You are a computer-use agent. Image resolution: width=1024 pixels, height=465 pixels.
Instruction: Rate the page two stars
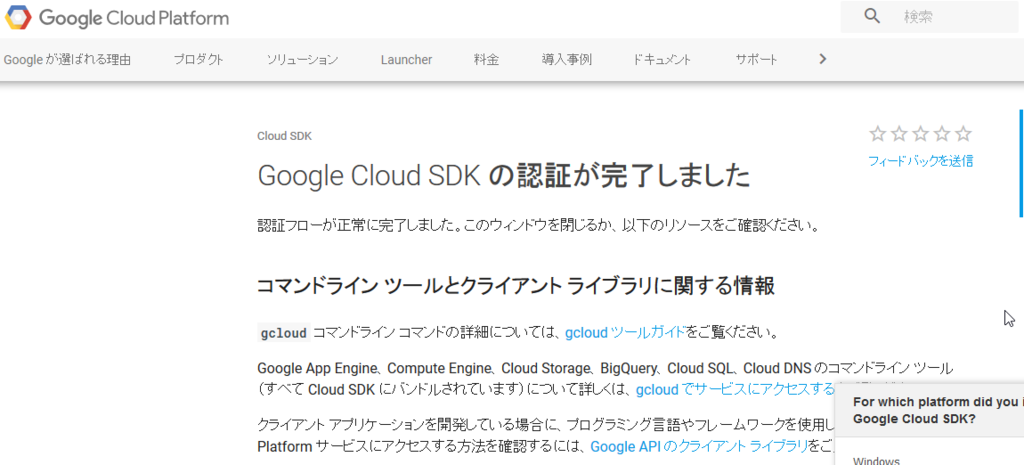pos(899,135)
